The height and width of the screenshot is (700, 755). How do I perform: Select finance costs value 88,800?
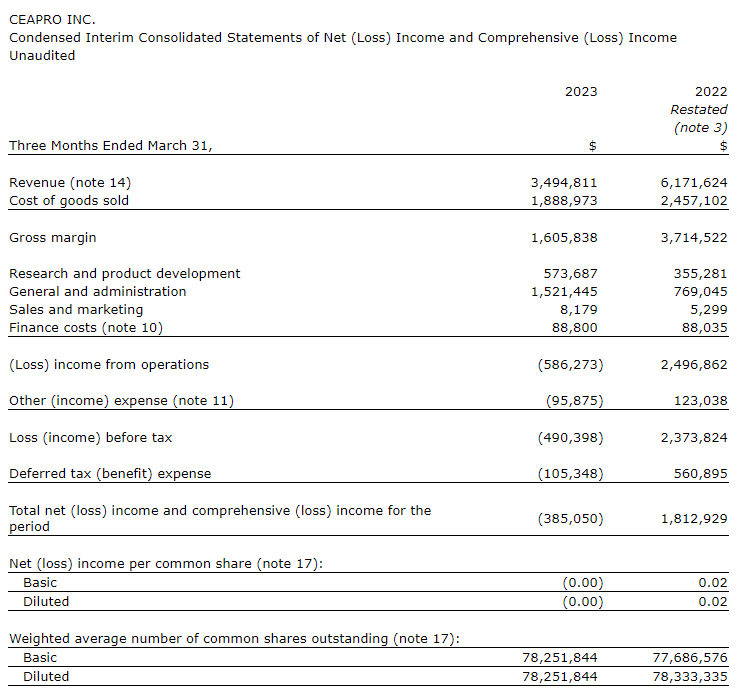click(574, 328)
